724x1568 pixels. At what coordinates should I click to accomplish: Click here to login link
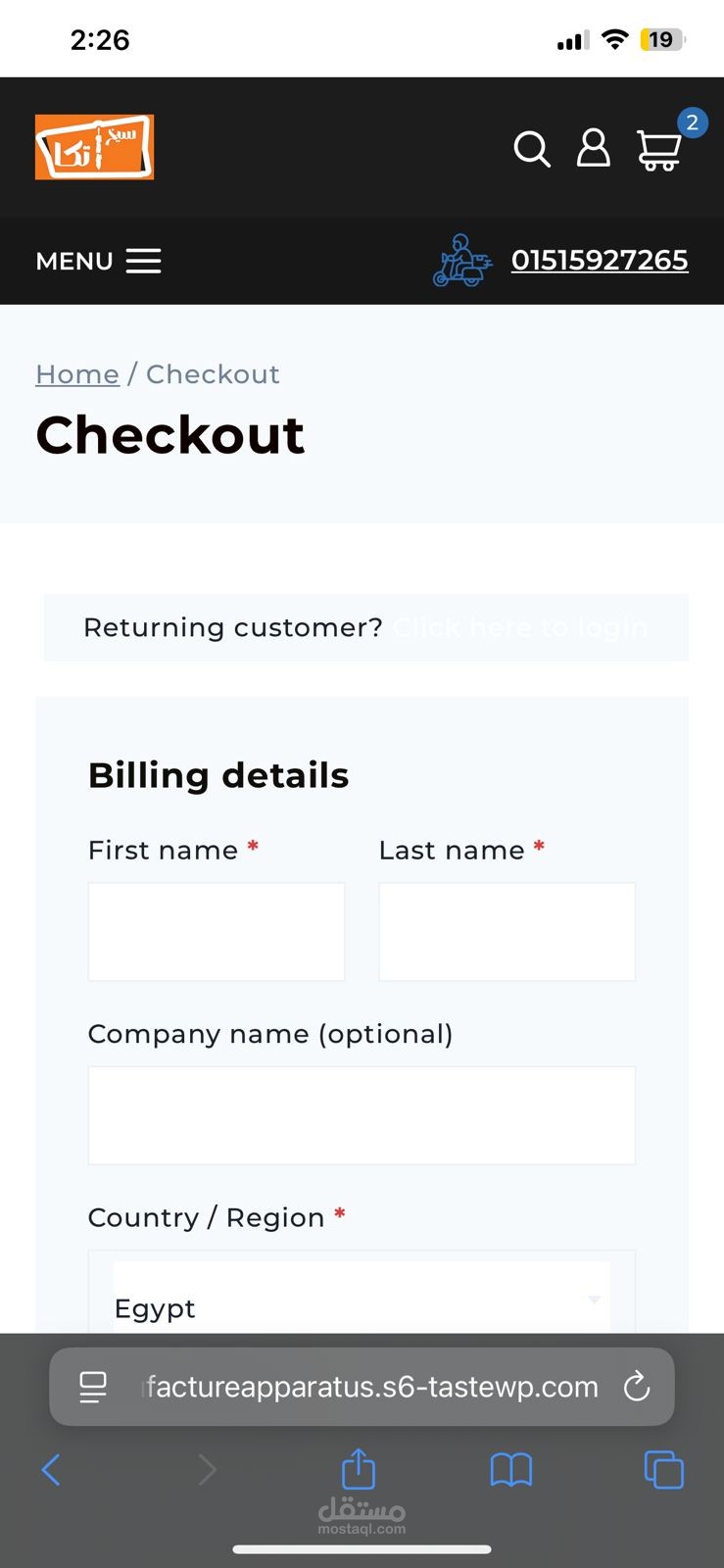click(x=519, y=627)
